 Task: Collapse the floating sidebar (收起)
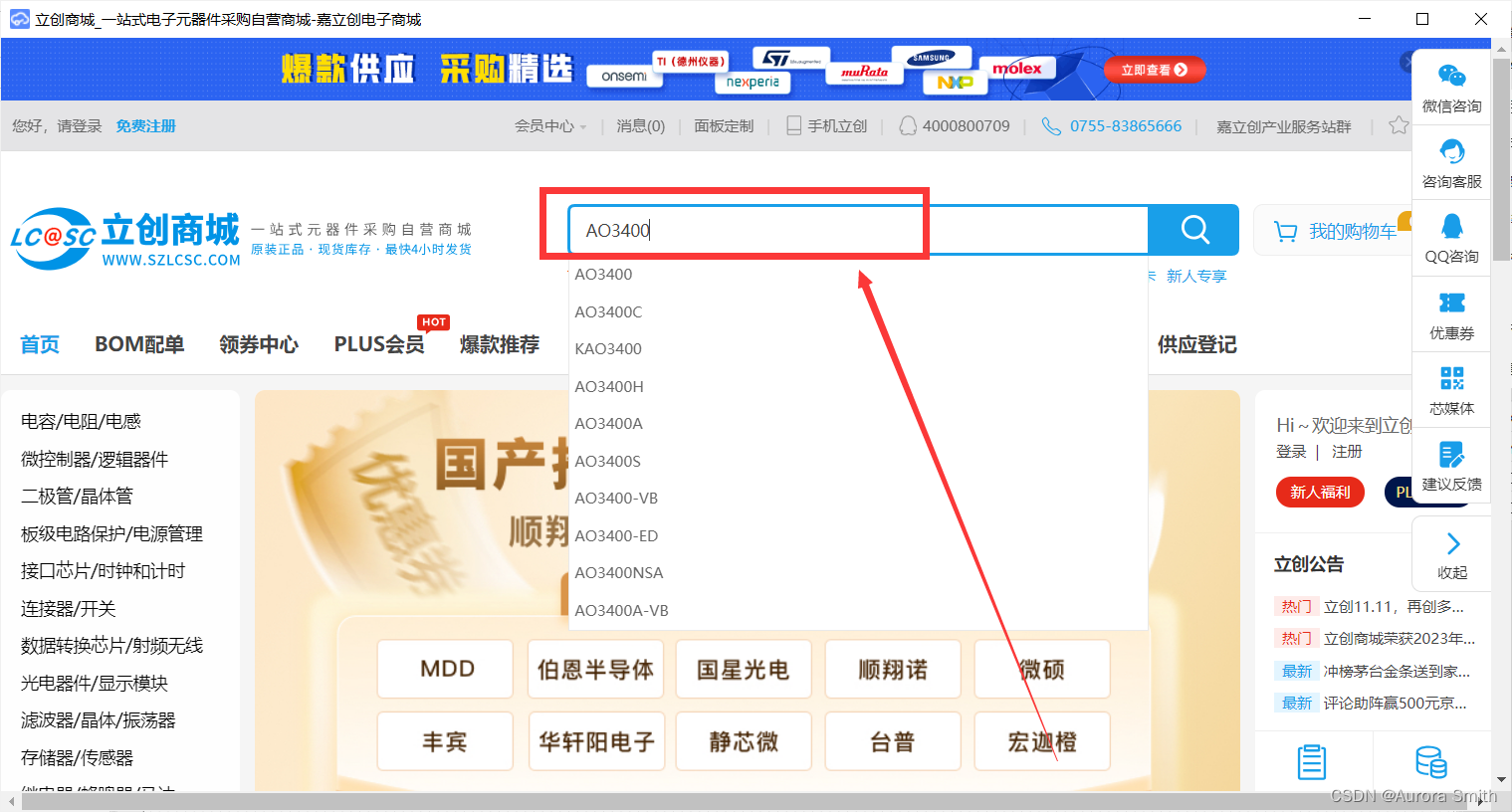pos(1452,555)
